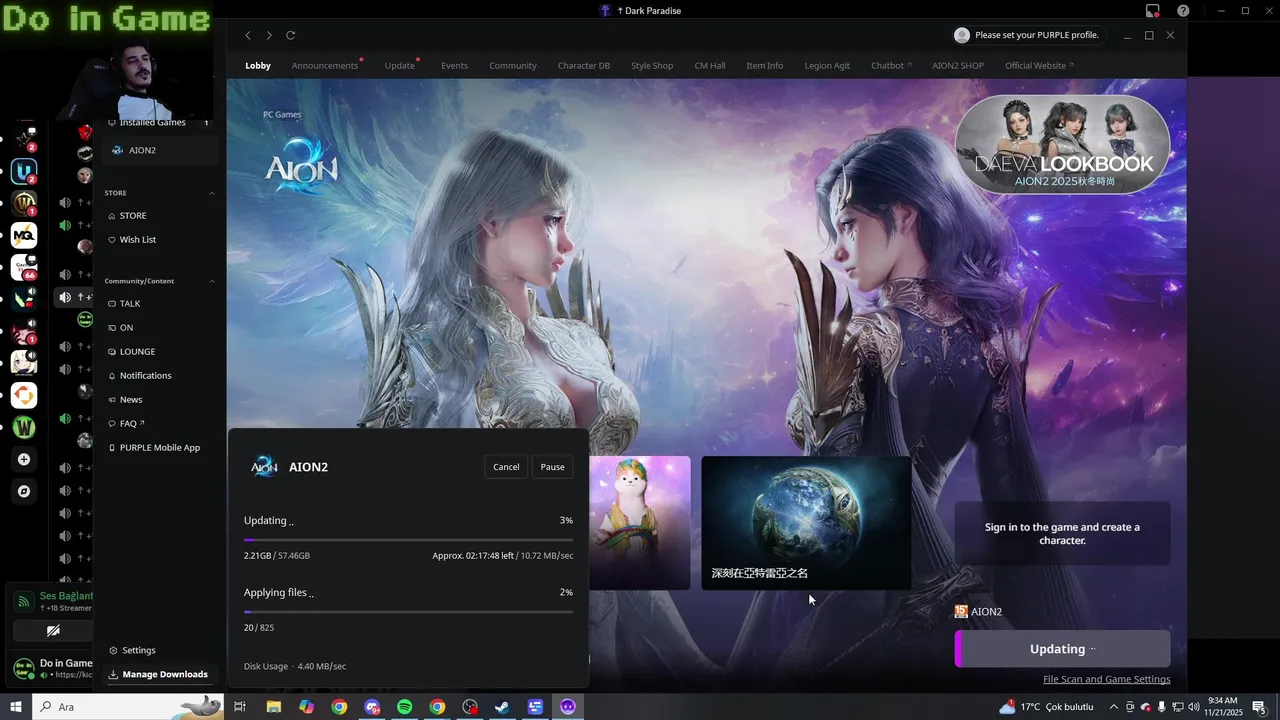Open the cat character news thumbnail
The width and height of the screenshot is (1280, 720).
[640, 523]
